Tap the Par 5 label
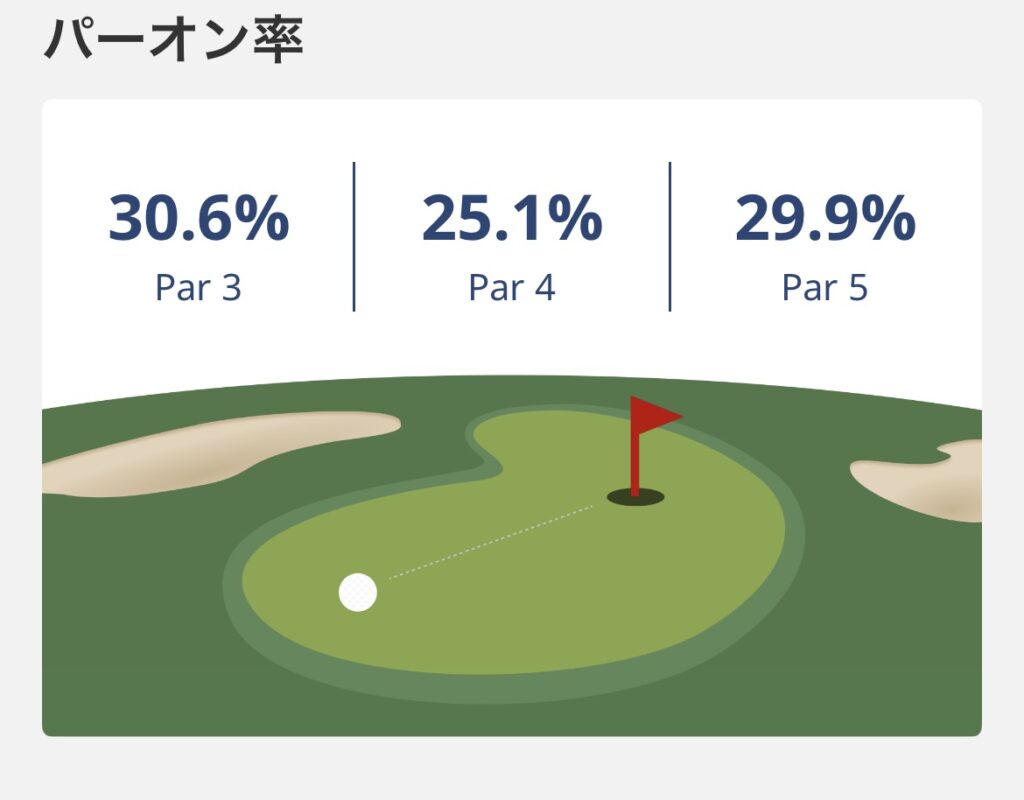The height and width of the screenshot is (800, 1024). [825, 288]
